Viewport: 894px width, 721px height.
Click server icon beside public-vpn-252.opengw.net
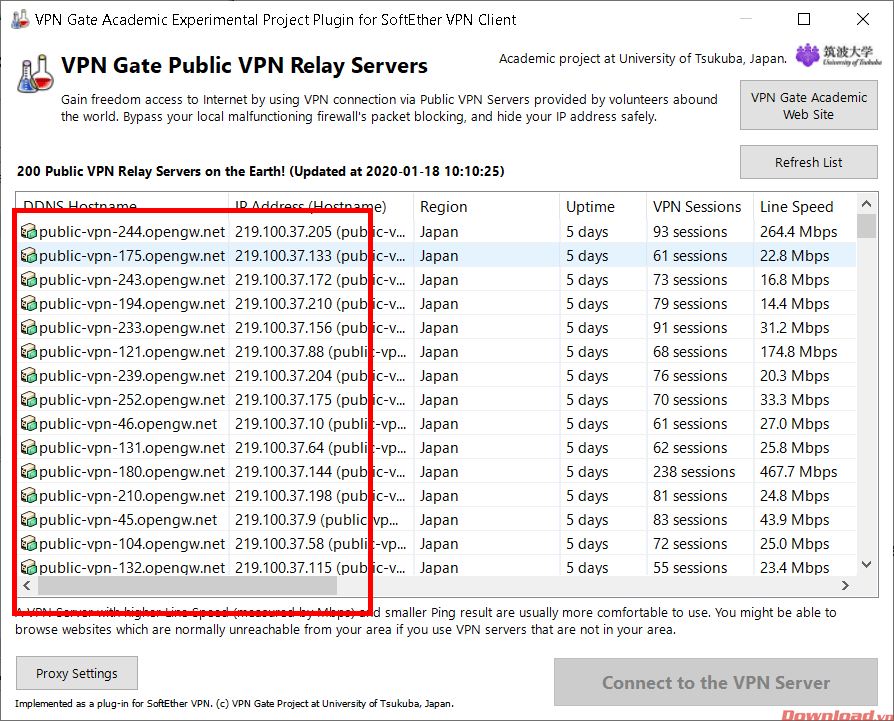[29, 400]
